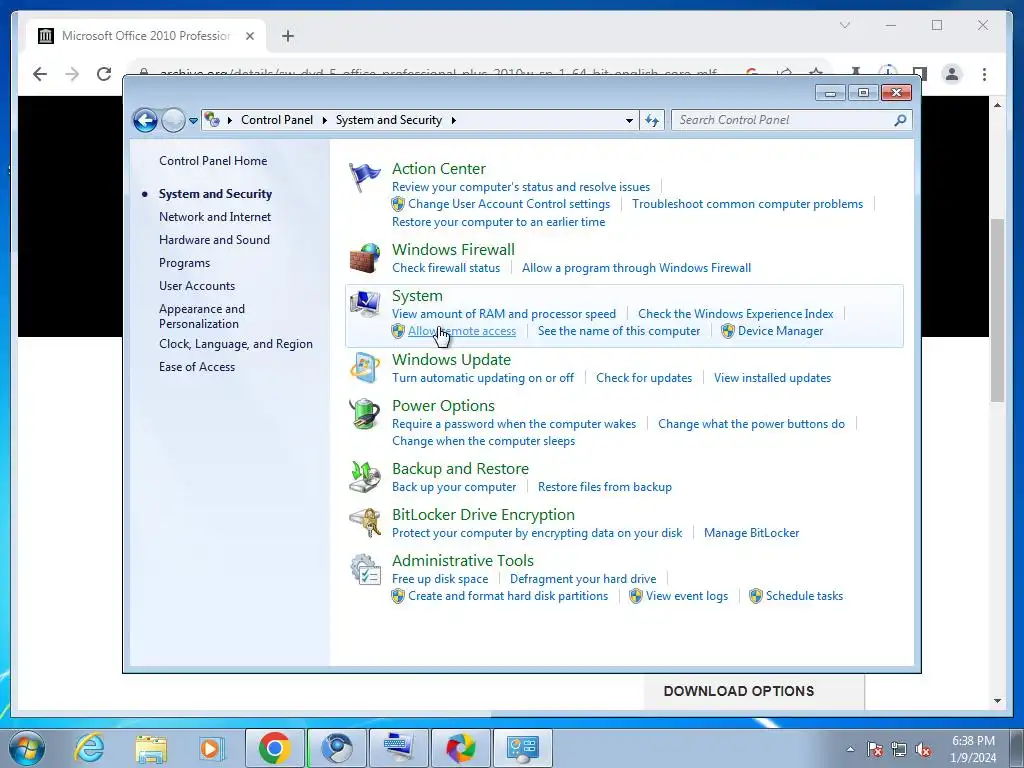Select Appearance and Personalization category
1024x768 pixels.
click(202, 316)
